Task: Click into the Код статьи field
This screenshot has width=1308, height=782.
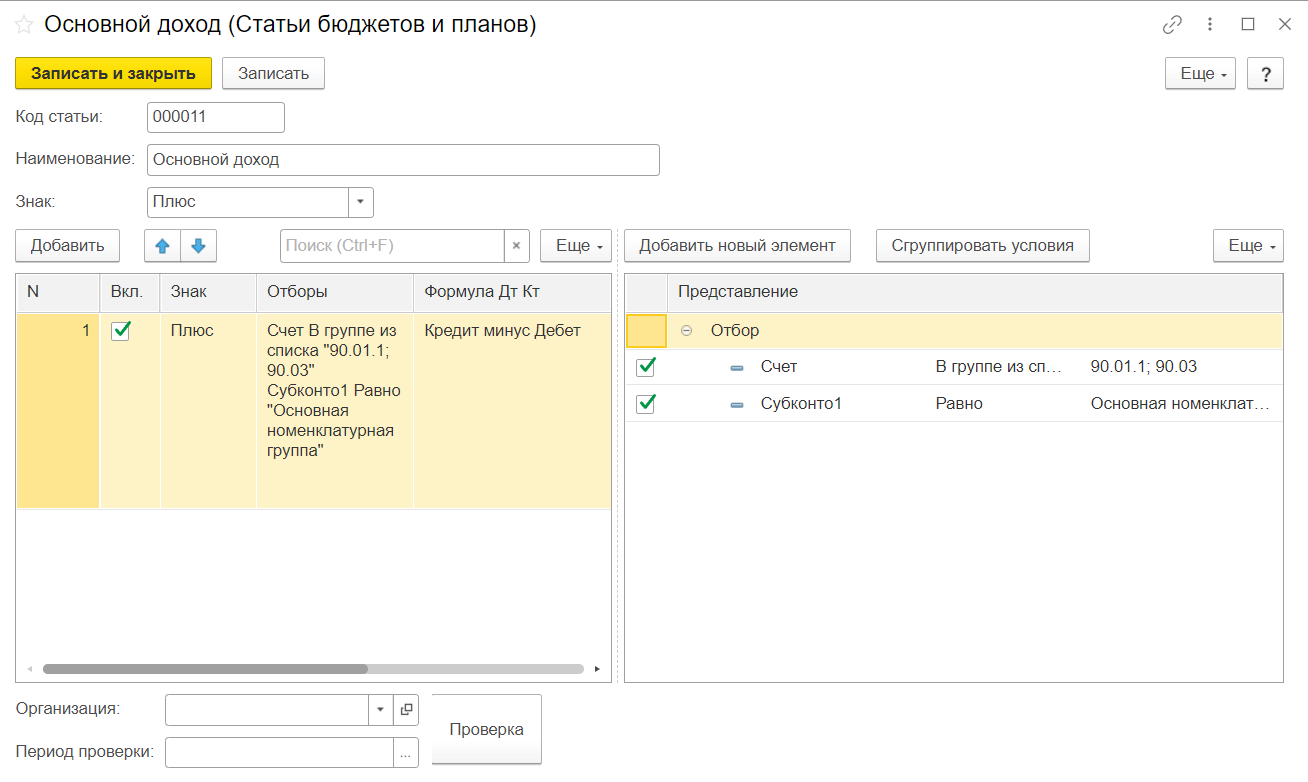Action: [x=216, y=117]
